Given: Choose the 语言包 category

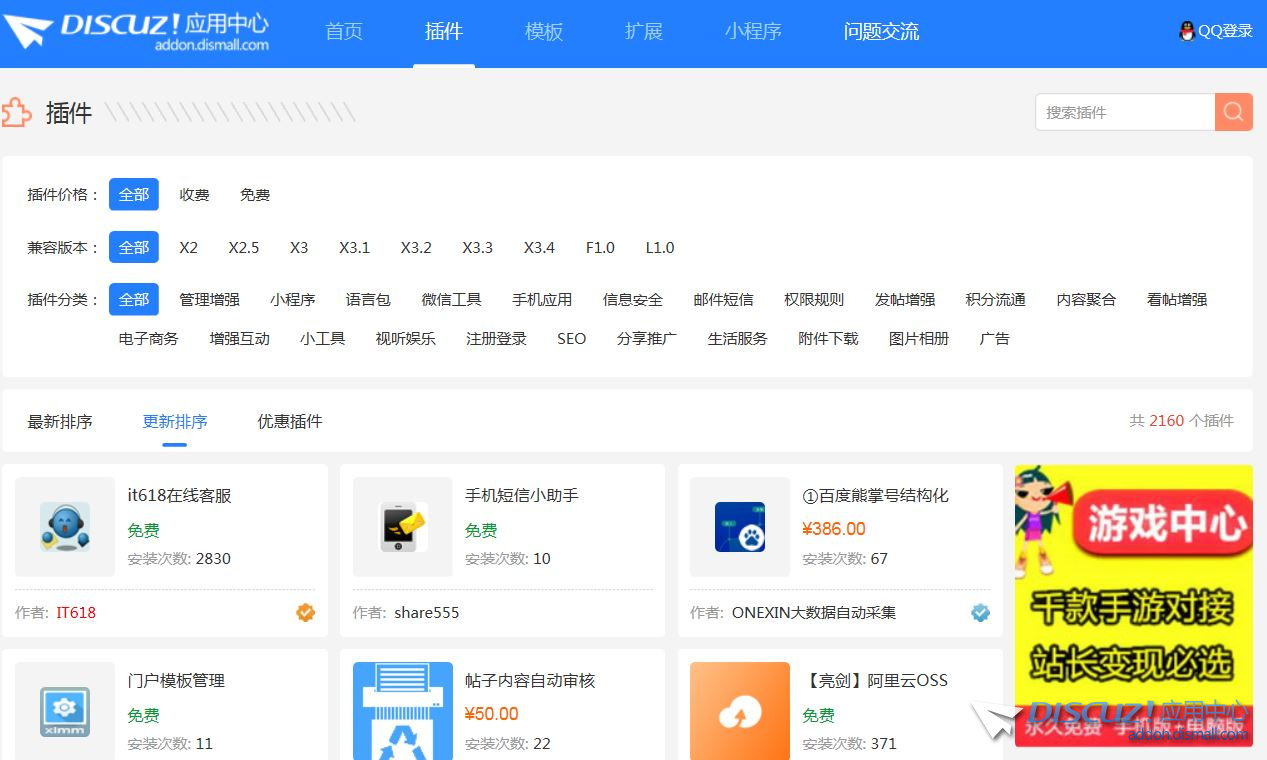Looking at the screenshot, I should pos(368,299).
